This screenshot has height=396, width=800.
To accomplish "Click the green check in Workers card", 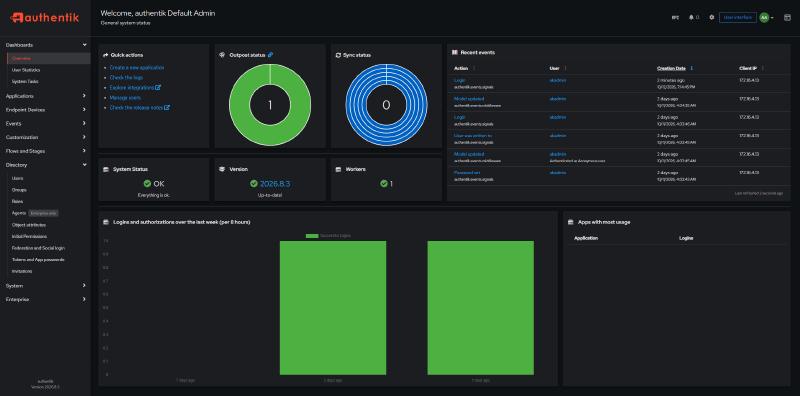I will [x=384, y=184].
